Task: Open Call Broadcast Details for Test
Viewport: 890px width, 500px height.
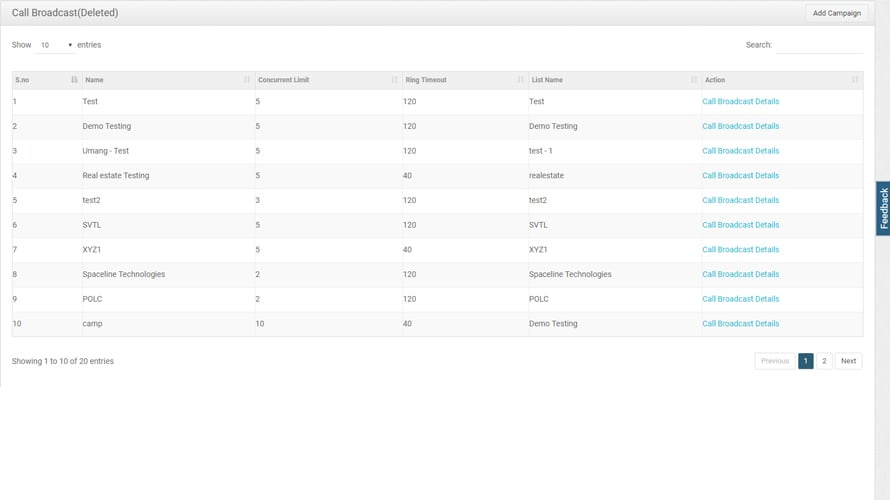Action: tap(740, 101)
